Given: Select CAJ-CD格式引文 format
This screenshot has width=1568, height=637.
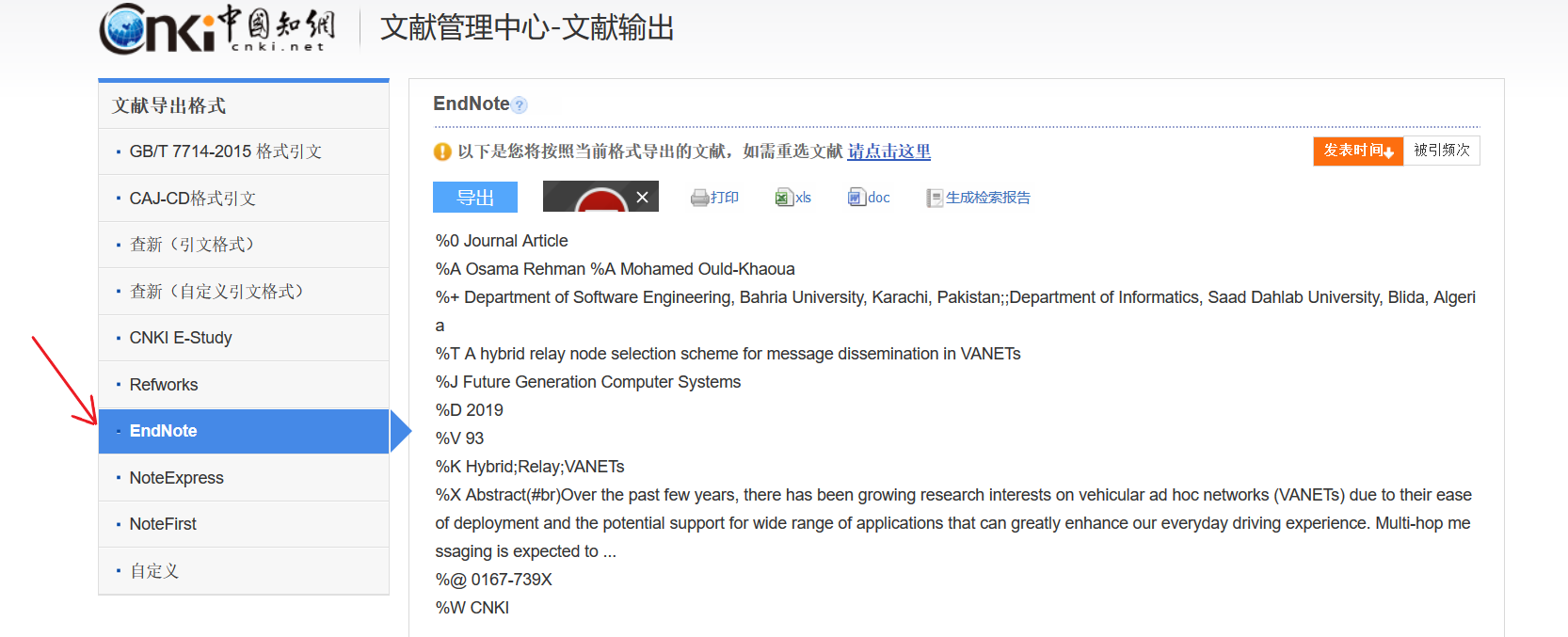Looking at the screenshot, I should click(244, 199).
